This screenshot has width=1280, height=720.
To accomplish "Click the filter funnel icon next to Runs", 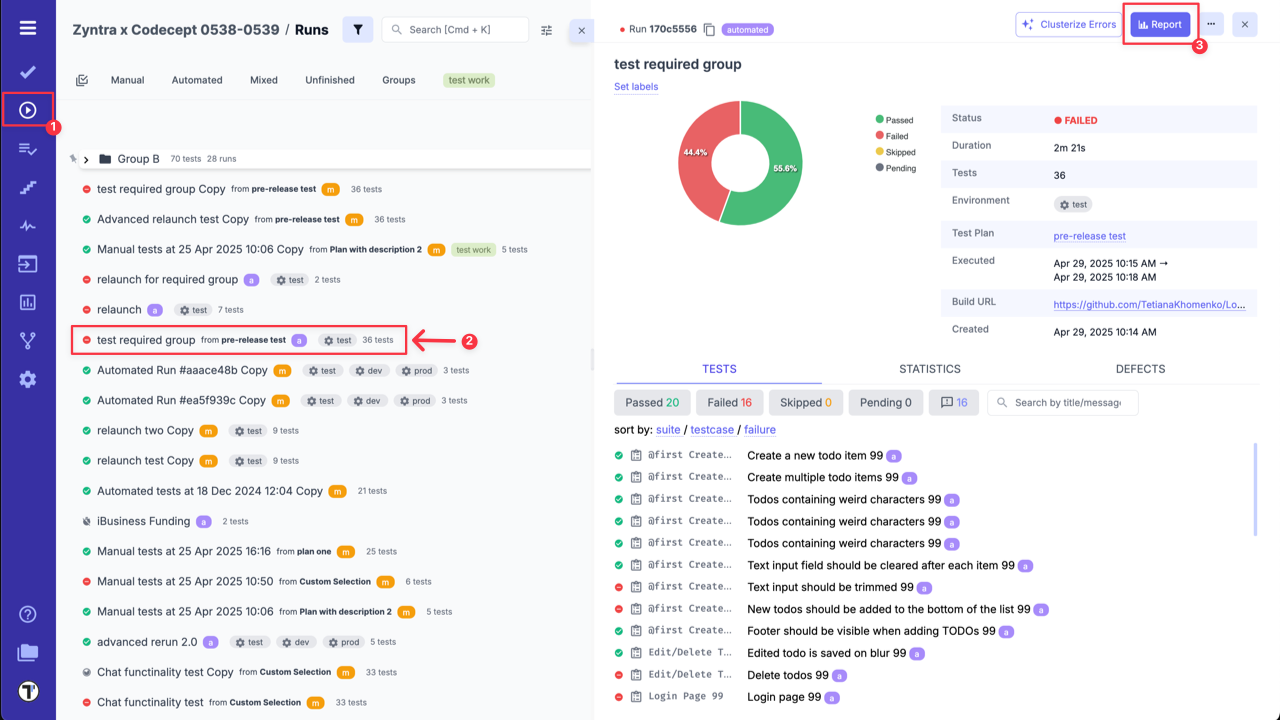I will click(358, 29).
